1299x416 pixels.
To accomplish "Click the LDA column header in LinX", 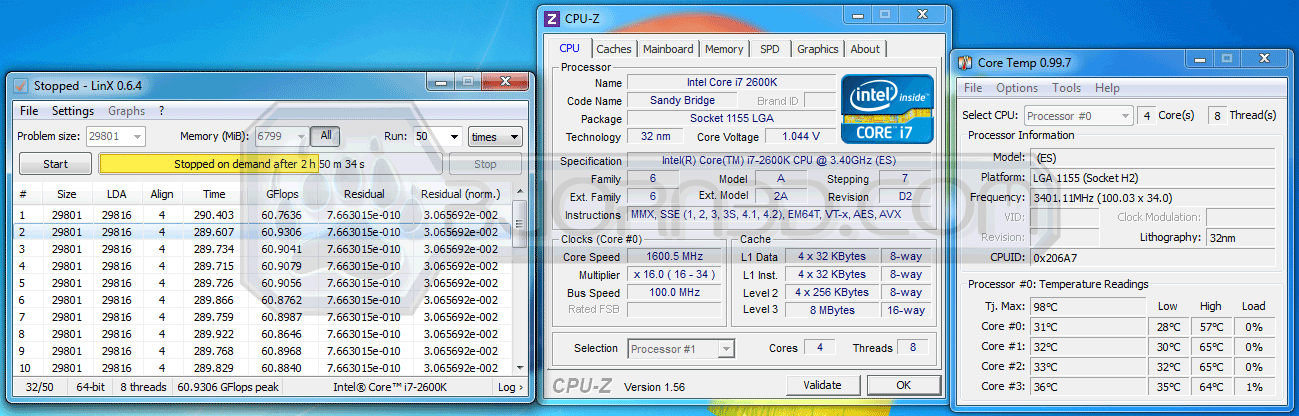I will (116, 194).
